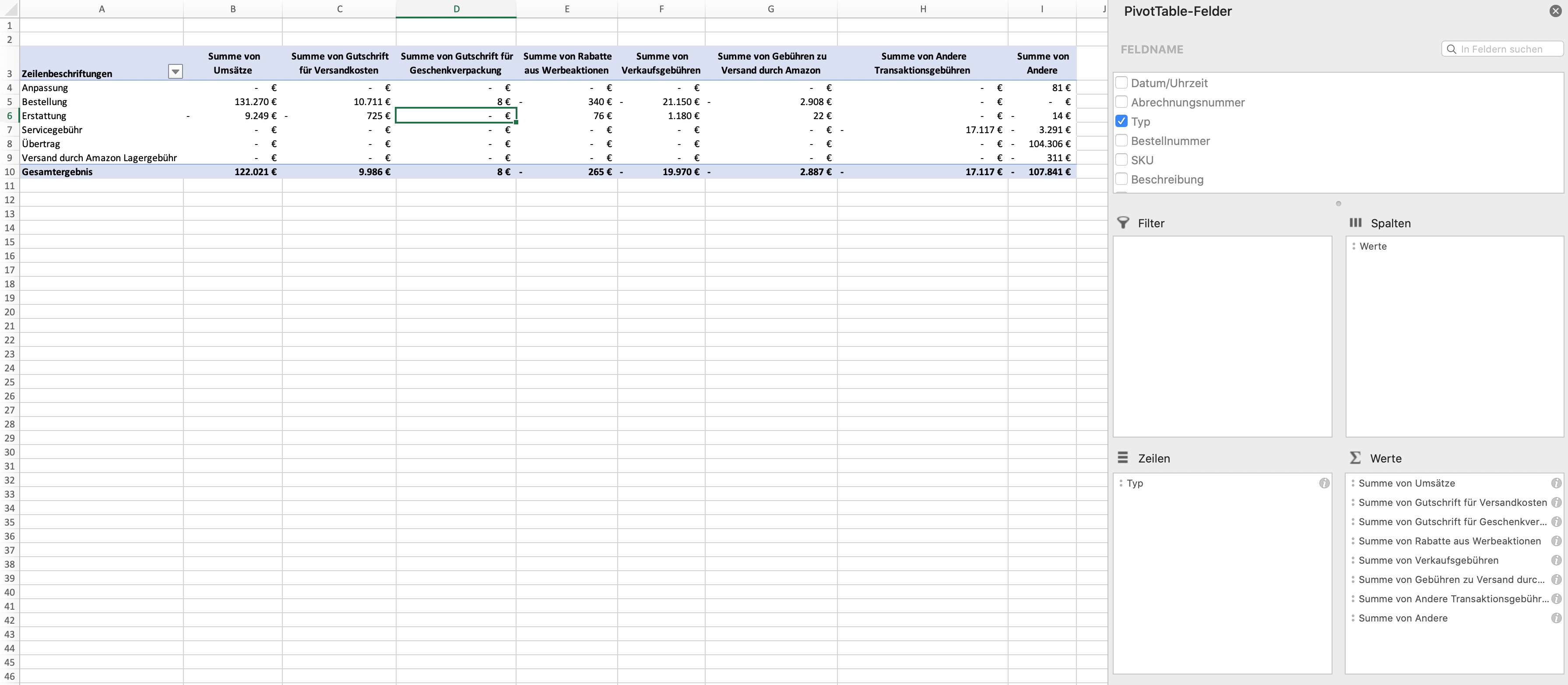Check the Beschreibung field
This screenshot has width=1568, height=685.
1121,179
